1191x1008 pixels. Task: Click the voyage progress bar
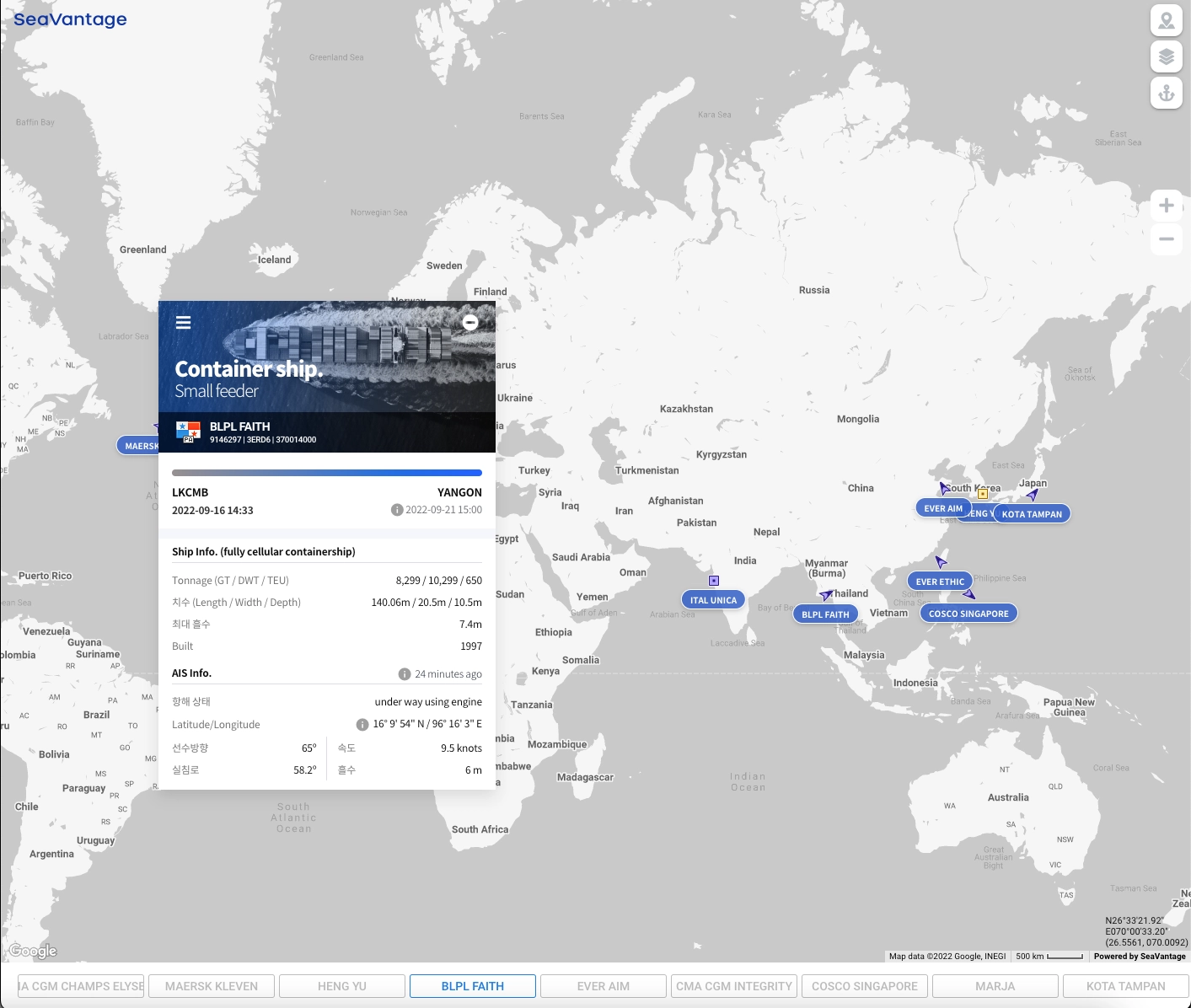coord(327,473)
